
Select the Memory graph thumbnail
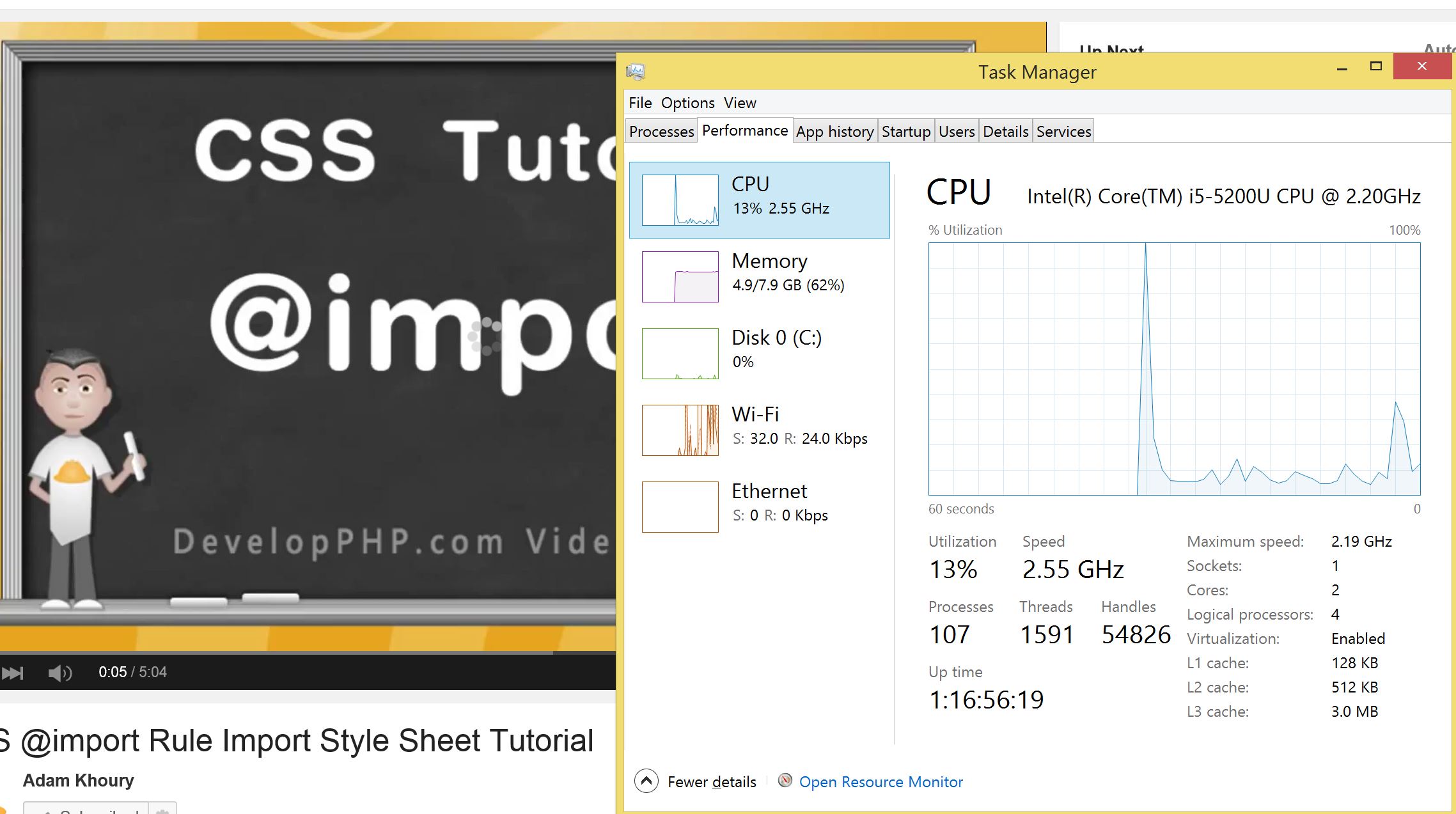[680, 276]
